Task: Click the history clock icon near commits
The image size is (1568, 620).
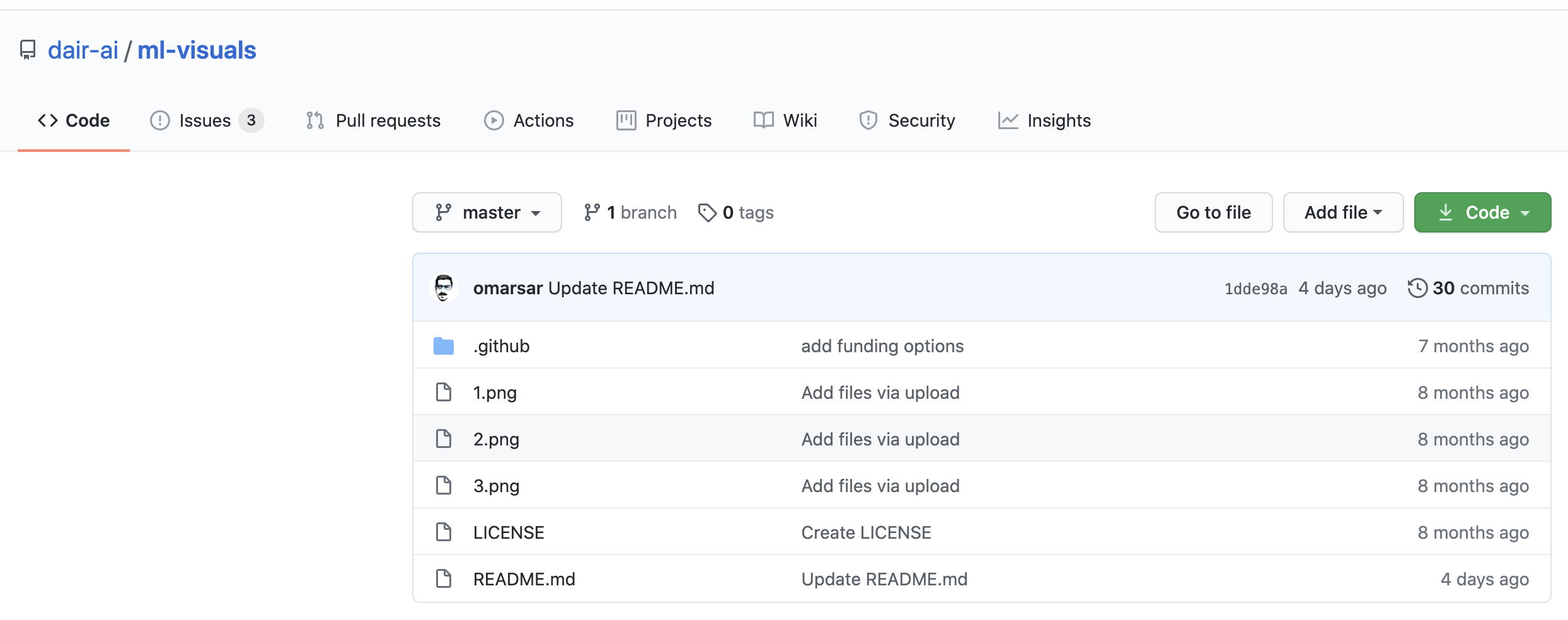Action: (1417, 288)
